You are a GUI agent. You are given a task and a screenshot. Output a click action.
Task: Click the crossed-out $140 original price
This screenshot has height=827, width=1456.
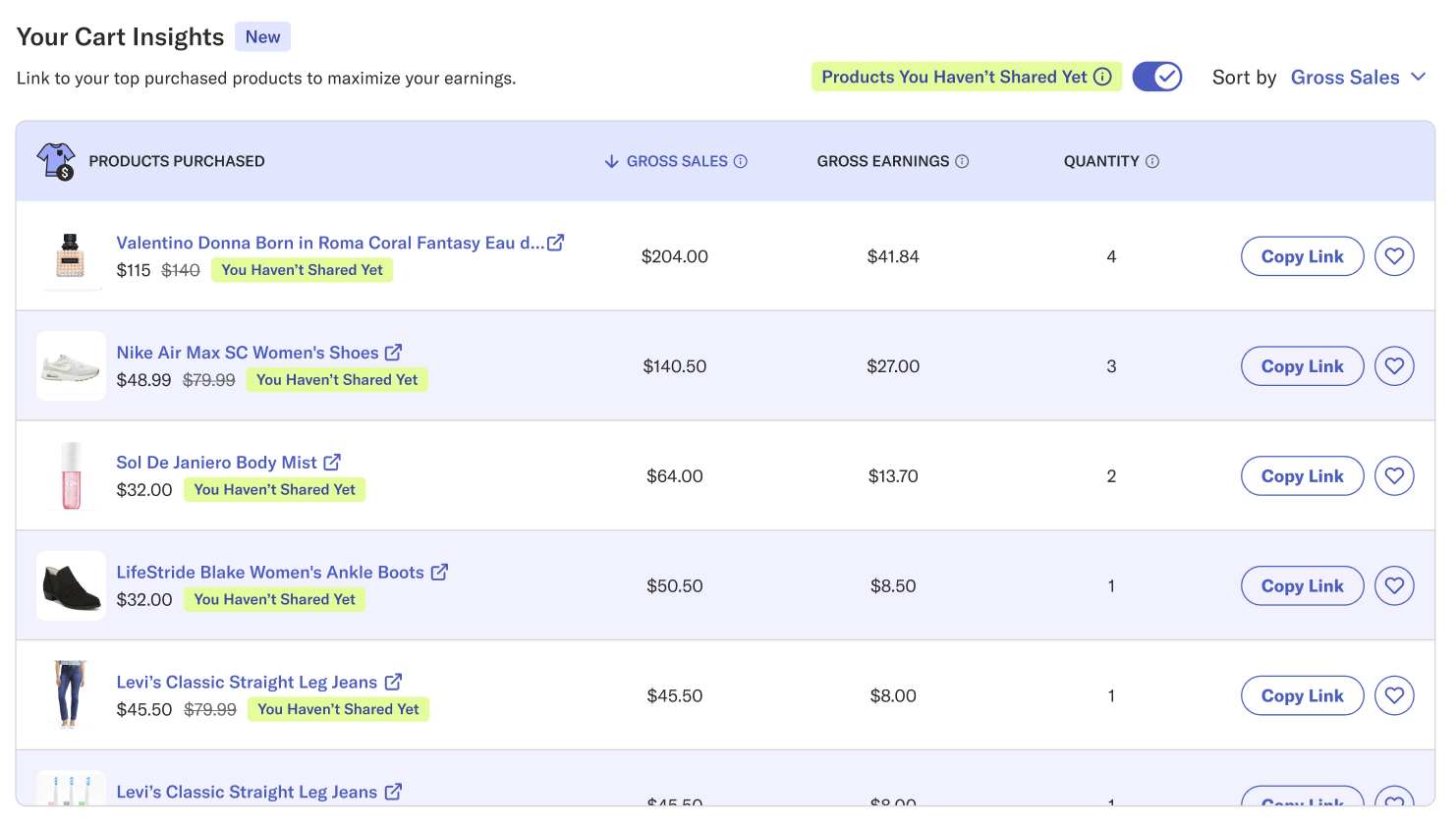click(x=181, y=270)
